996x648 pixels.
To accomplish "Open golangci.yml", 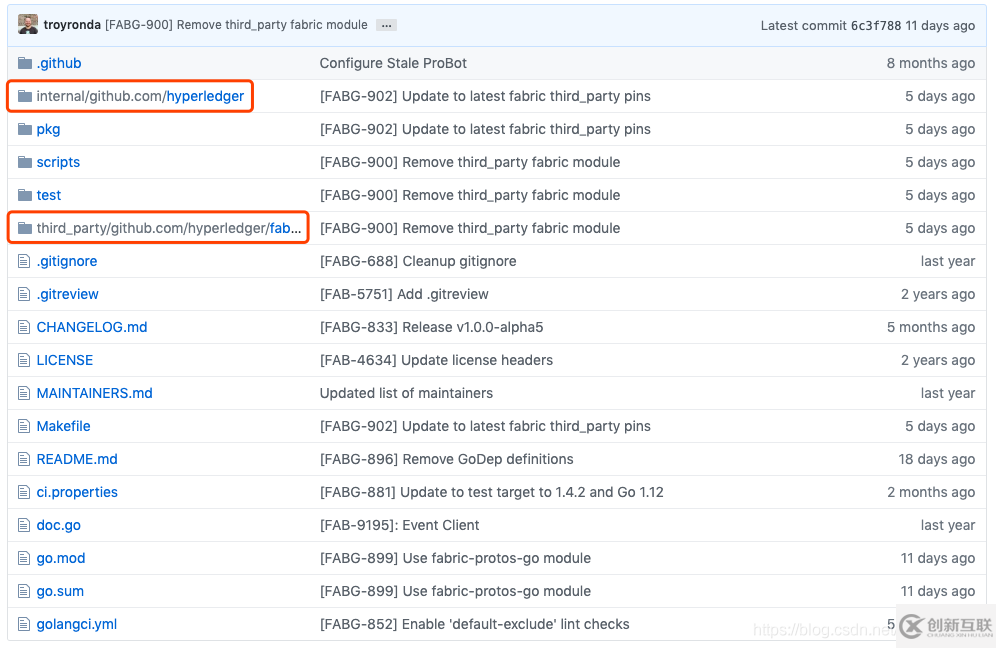I will (77, 624).
